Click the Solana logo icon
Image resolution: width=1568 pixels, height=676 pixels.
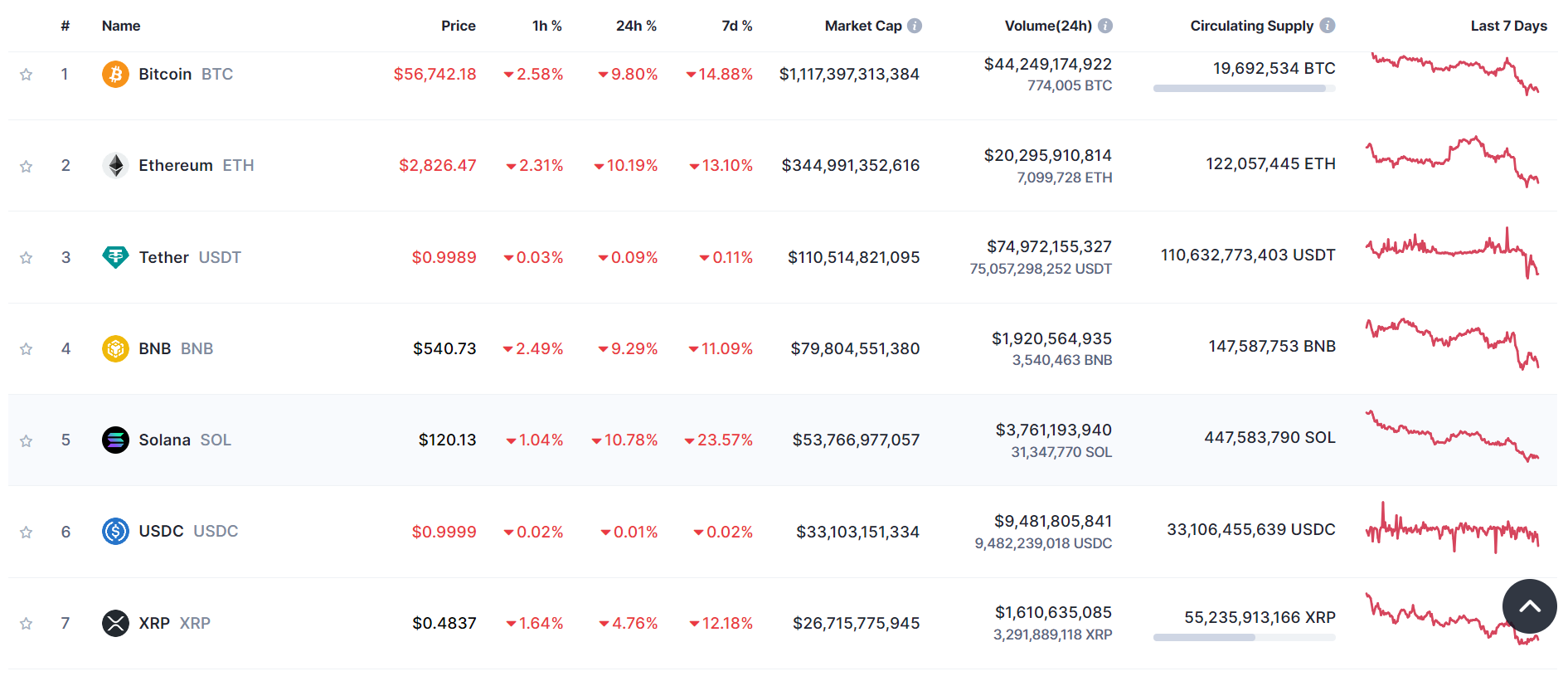(115, 440)
